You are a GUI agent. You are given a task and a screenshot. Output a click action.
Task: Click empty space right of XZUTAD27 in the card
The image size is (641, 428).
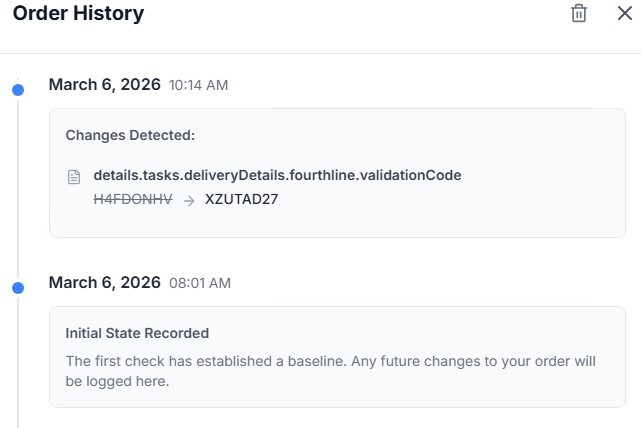click(x=450, y=199)
